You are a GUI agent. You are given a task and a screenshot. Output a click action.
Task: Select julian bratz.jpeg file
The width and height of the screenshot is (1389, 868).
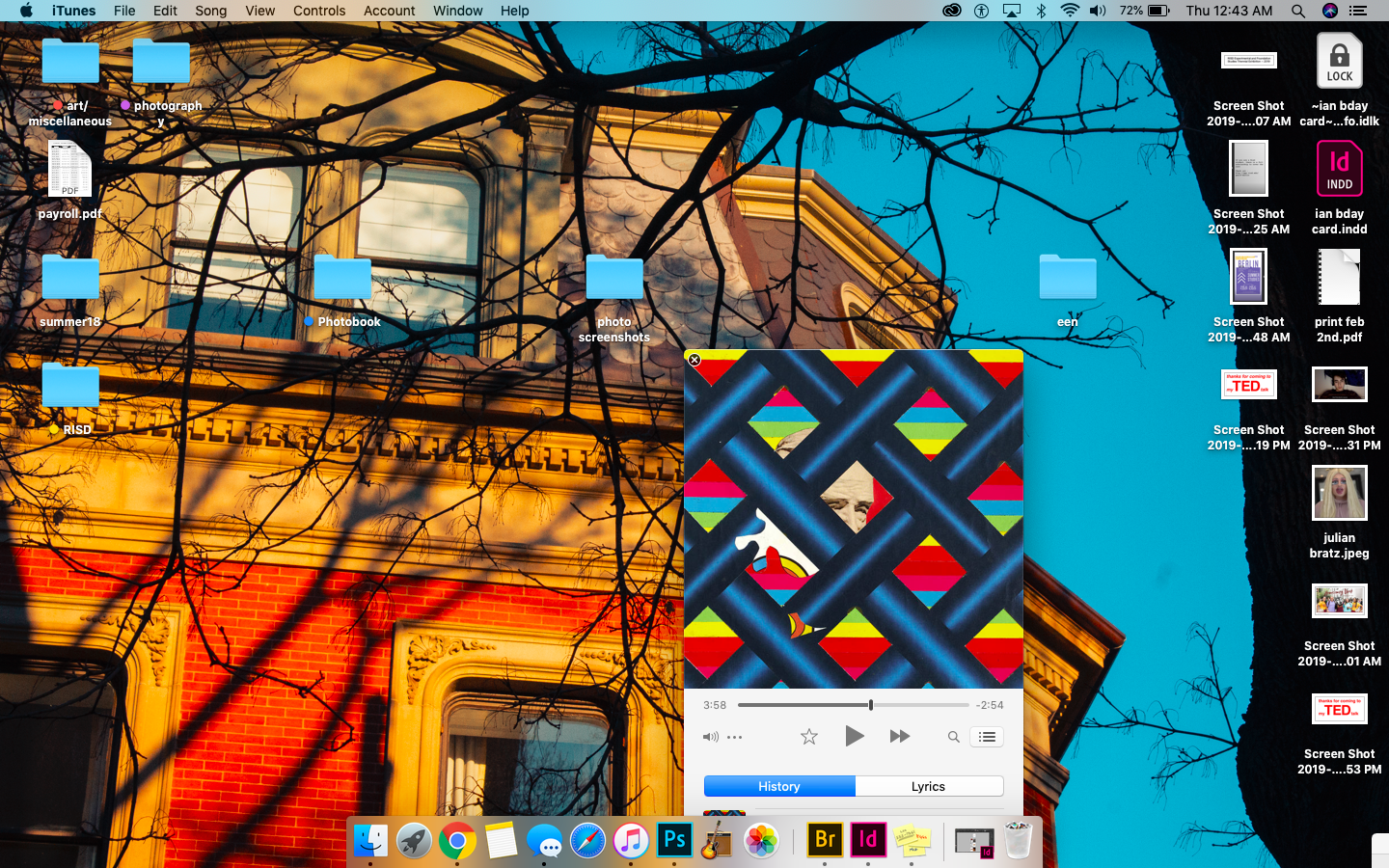coord(1340,512)
